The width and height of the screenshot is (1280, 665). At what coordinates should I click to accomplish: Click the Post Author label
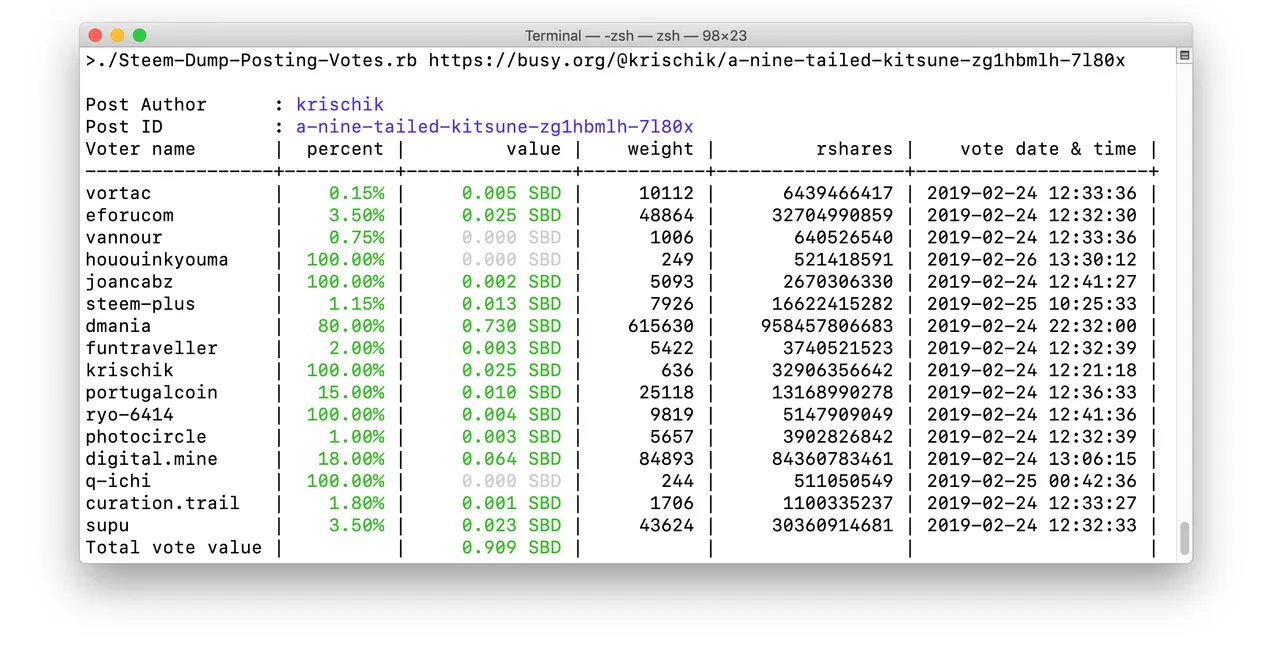coord(146,105)
